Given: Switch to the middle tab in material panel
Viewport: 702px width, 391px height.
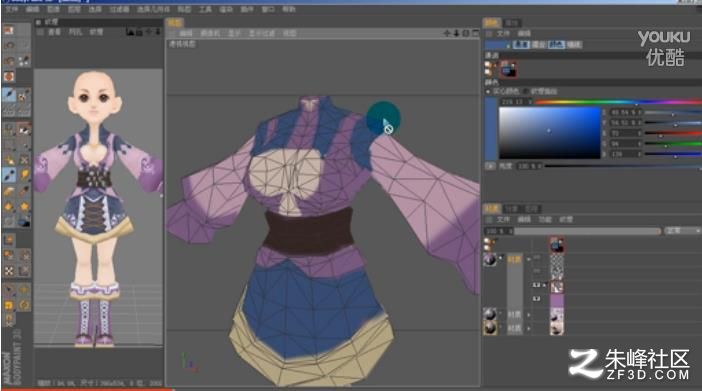Looking at the screenshot, I should click(x=511, y=209).
